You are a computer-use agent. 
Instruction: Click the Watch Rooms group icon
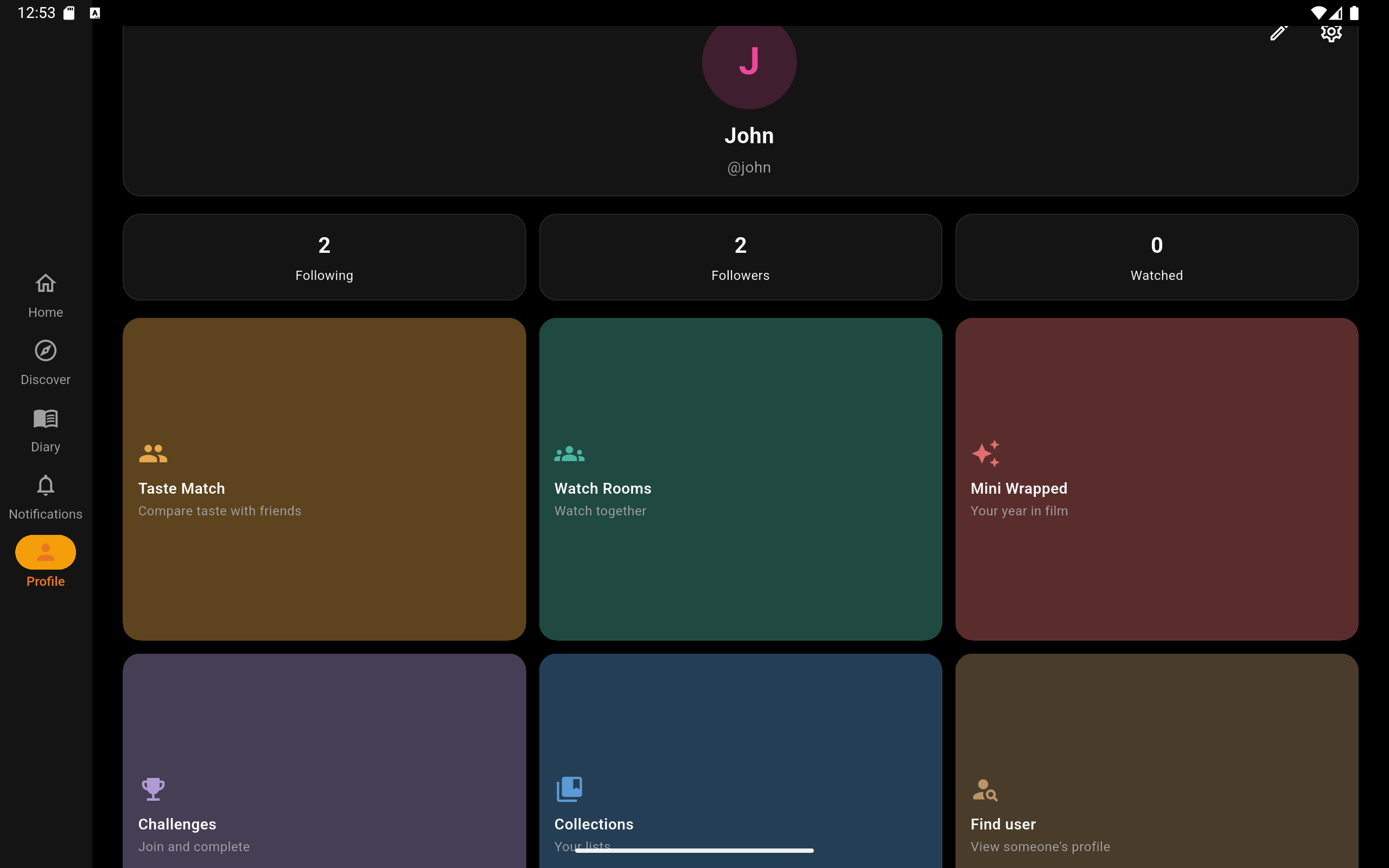pos(569,453)
